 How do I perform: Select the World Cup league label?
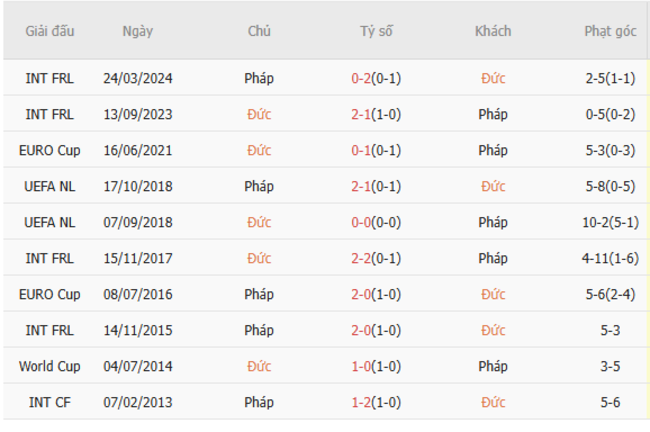(x=49, y=366)
